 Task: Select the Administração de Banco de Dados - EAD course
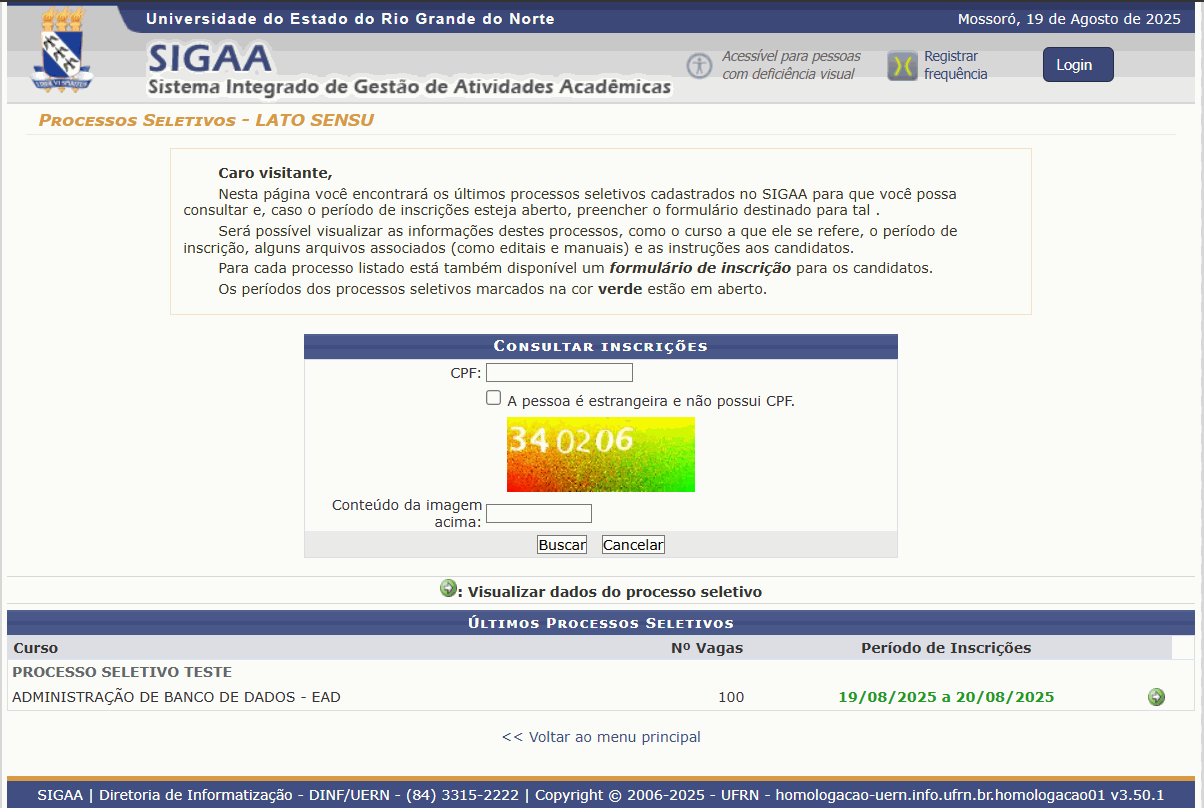176,697
